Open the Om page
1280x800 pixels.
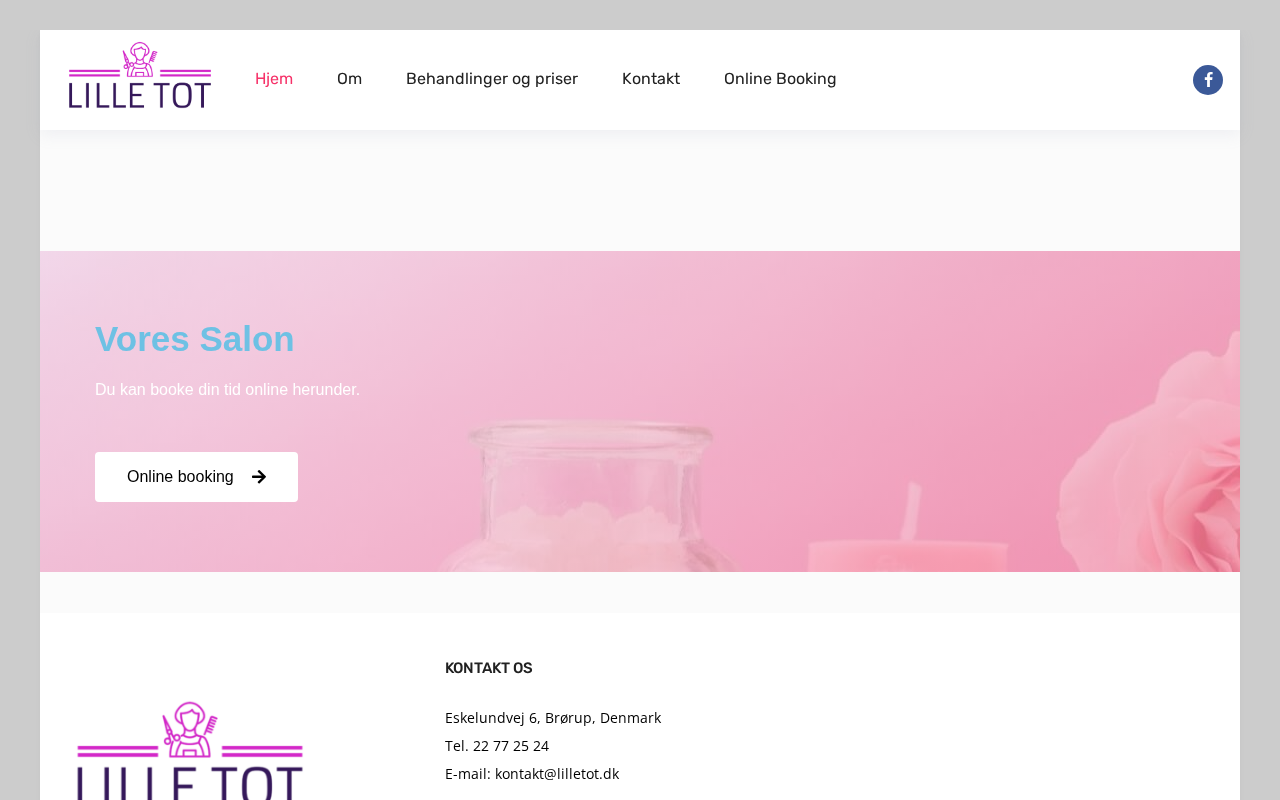click(349, 79)
